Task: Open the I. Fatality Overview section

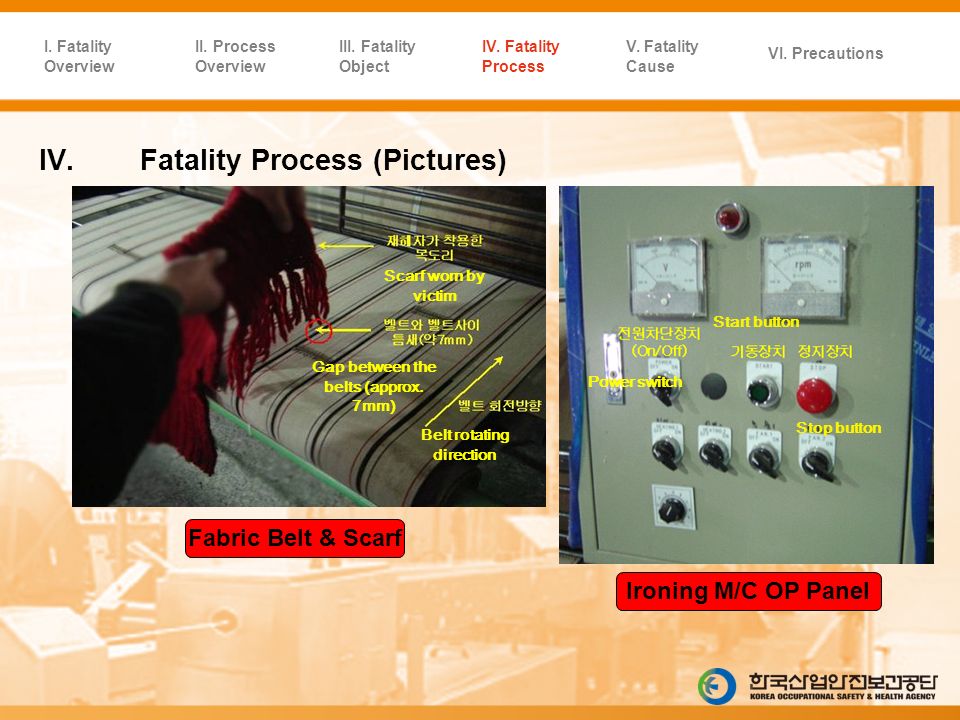Action: pos(79,56)
